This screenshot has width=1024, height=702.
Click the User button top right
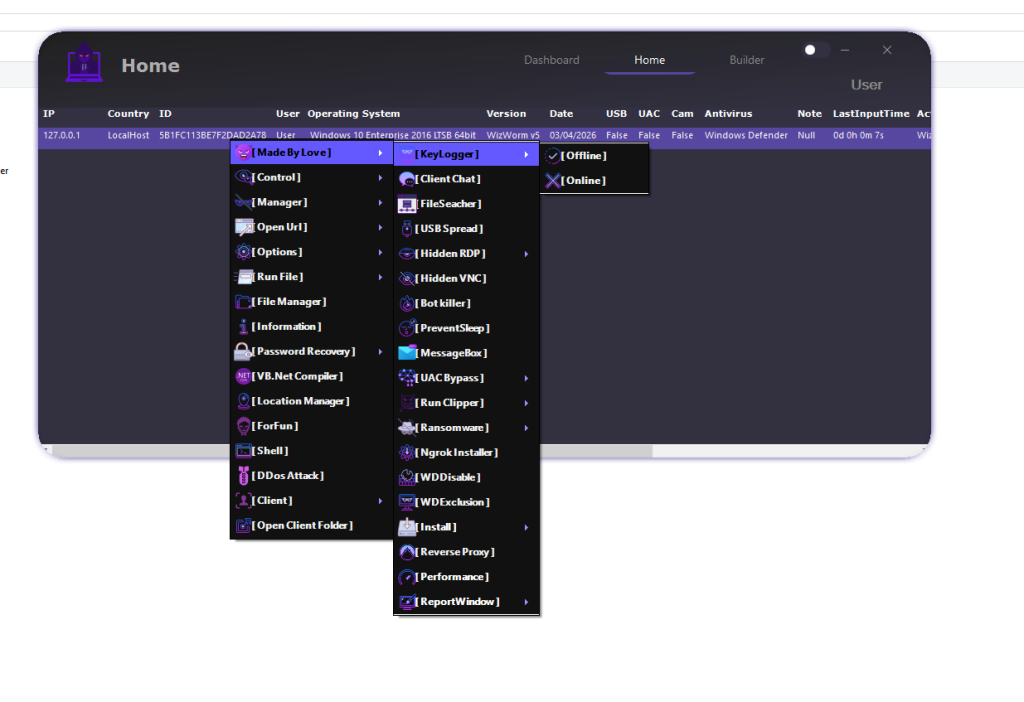866,84
